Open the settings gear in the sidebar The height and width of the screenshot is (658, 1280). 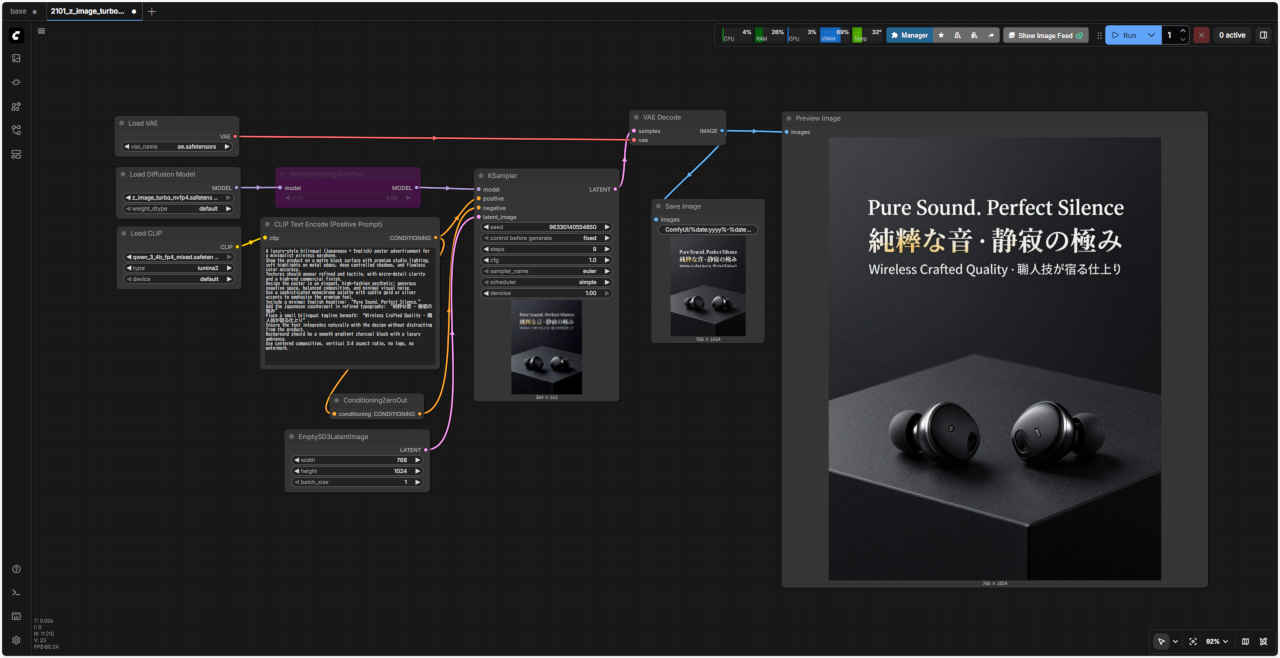point(16,640)
